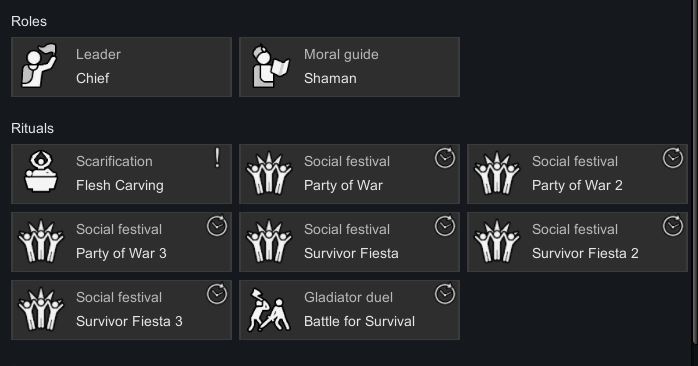The width and height of the screenshot is (698, 366).
Task: Open the Shaman moral guide card
Action: [349, 67]
